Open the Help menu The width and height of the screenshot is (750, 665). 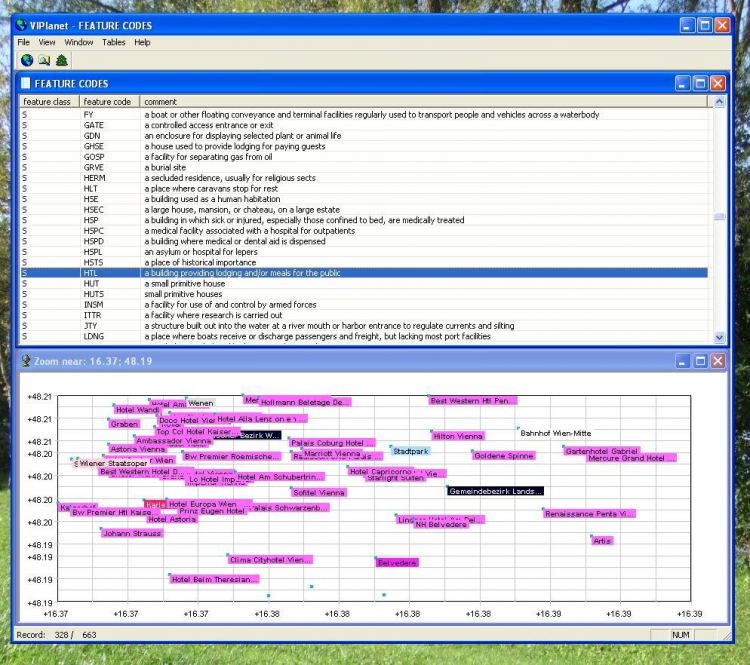tap(142, 42)
